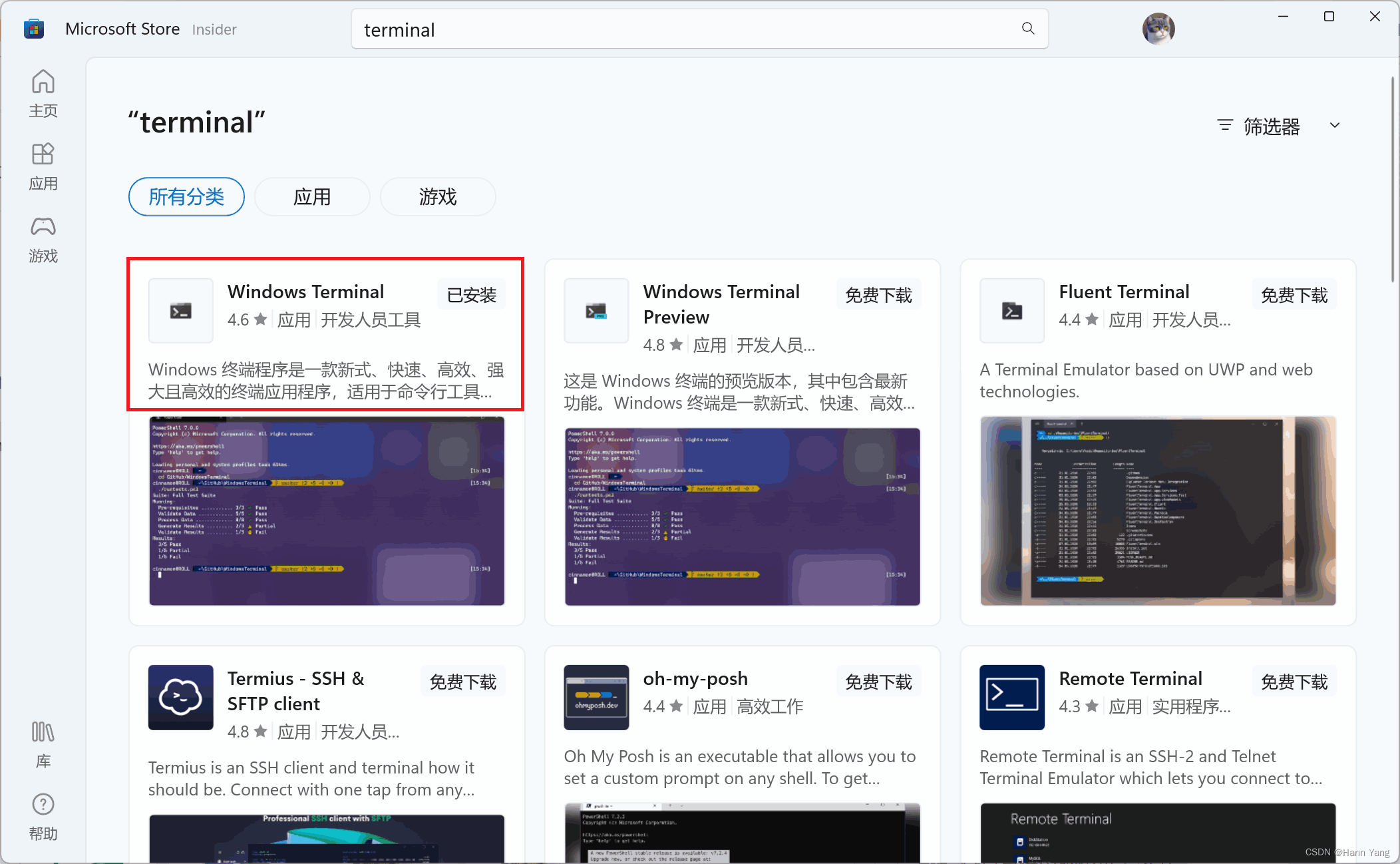Screen dimensions: 1400x864
Task: Close the Microsoft Store window
Action: (x=1375, y=17)
